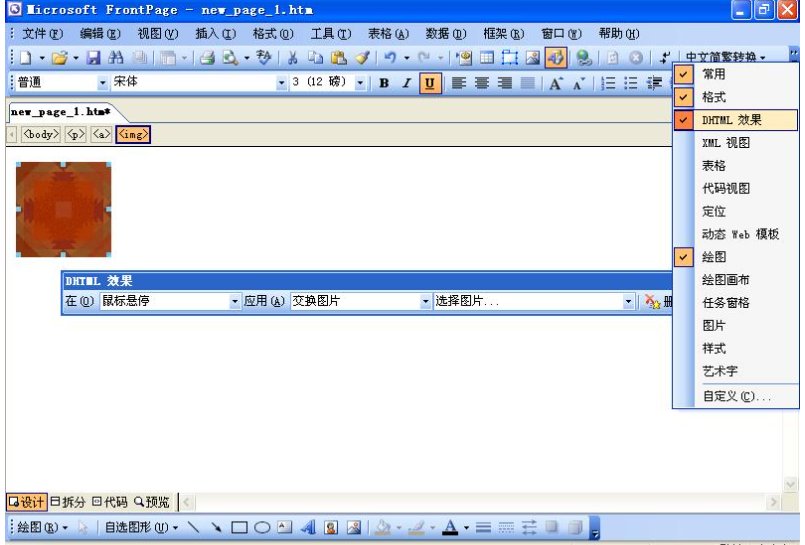The height and width of the screenshot is (545, 805).
Task: Select the Line drawing tool
Action: (x=193, y=527)
